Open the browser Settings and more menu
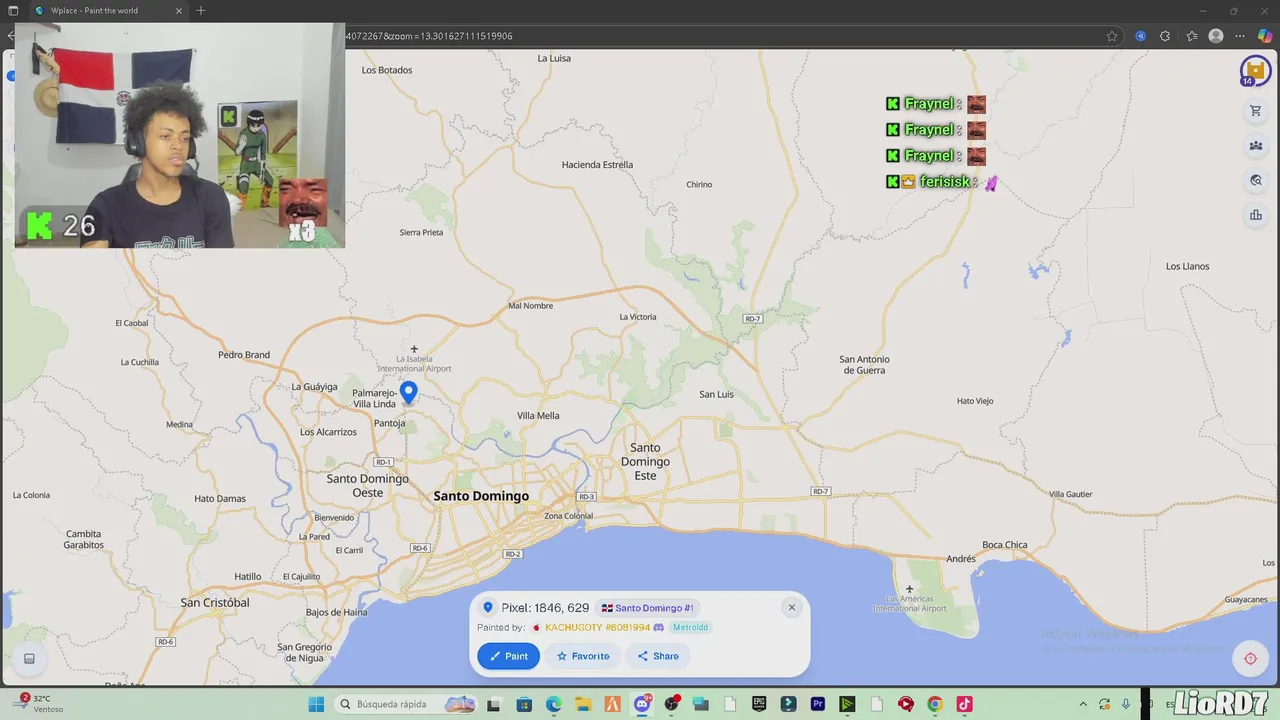 (1240, 36)
